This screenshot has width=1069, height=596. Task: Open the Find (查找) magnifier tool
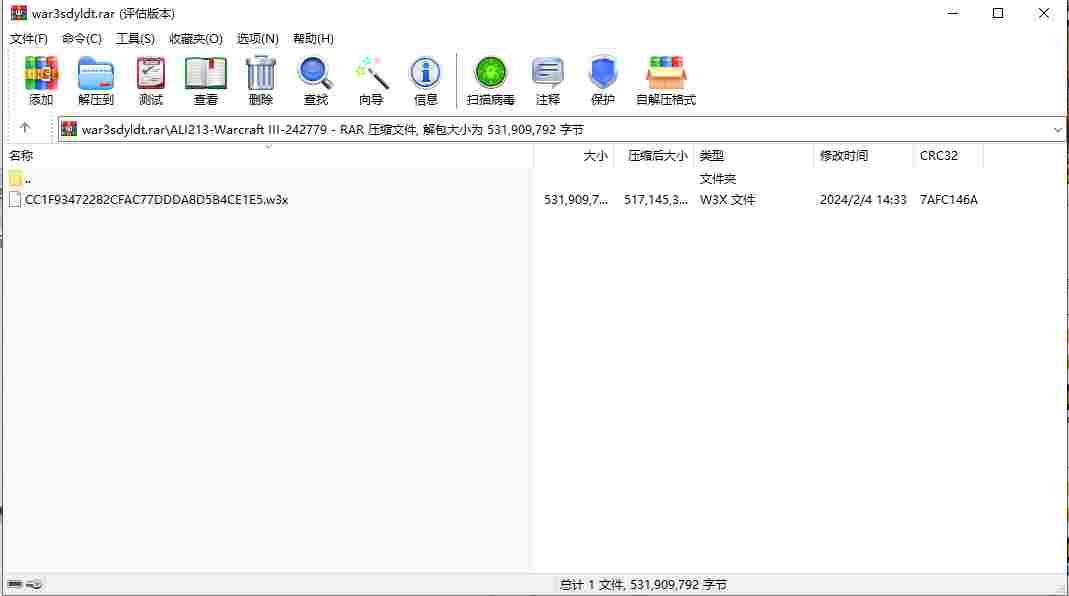316,80
